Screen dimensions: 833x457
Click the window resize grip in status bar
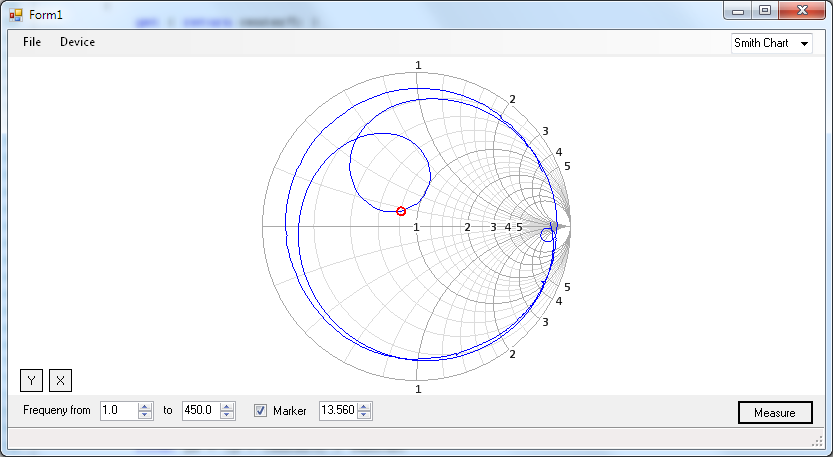pyautogui.click(x=818, y=441)
